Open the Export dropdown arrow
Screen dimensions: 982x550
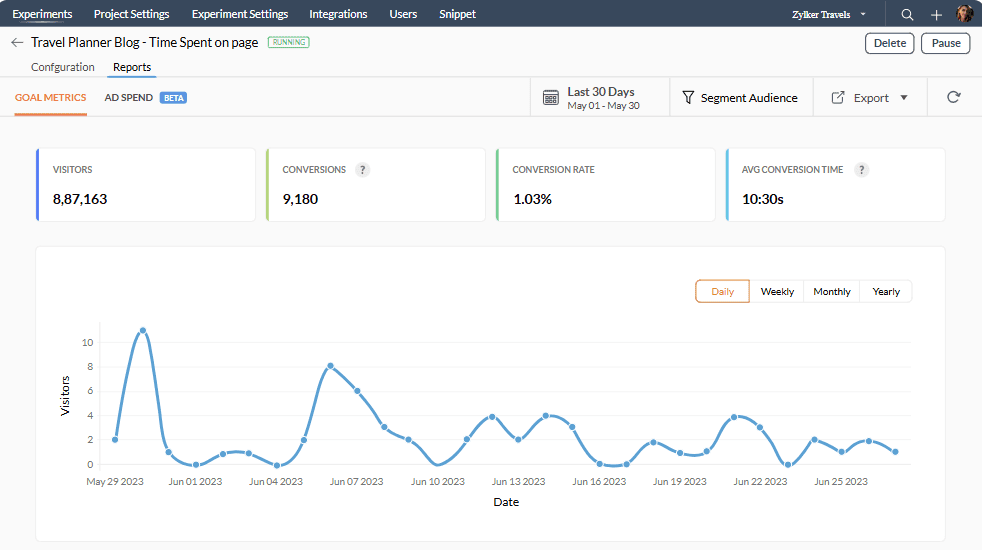pyautogui.click(x=904, y=98)
